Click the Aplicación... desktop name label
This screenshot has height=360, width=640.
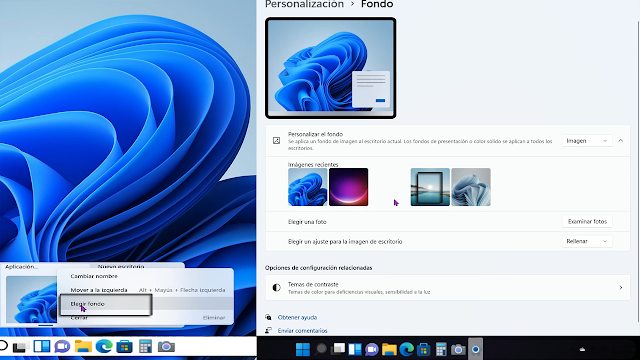point(21,267)
